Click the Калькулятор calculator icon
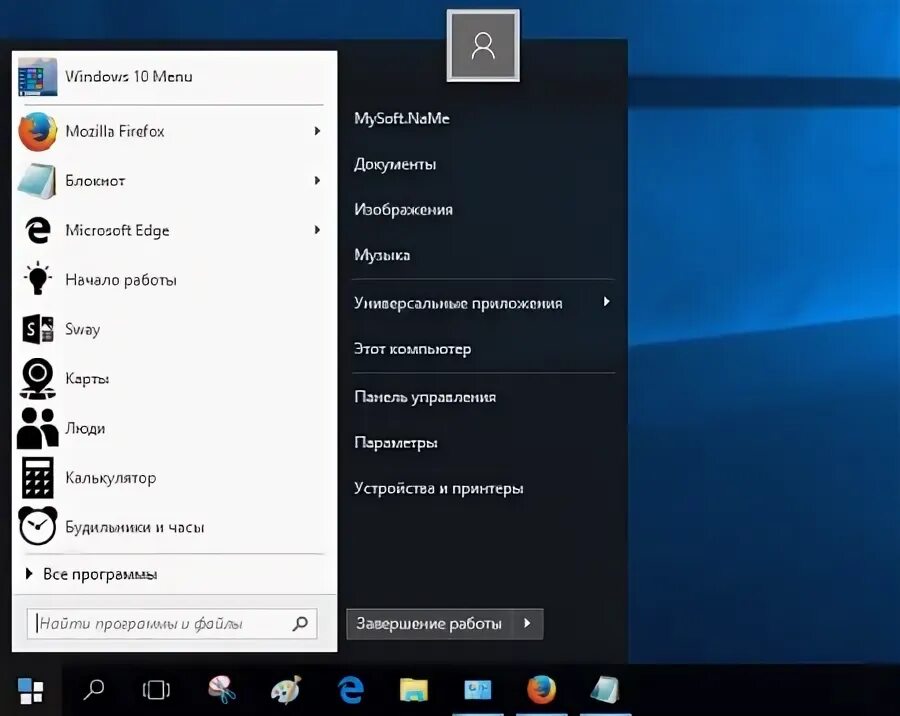 [38, 478]
